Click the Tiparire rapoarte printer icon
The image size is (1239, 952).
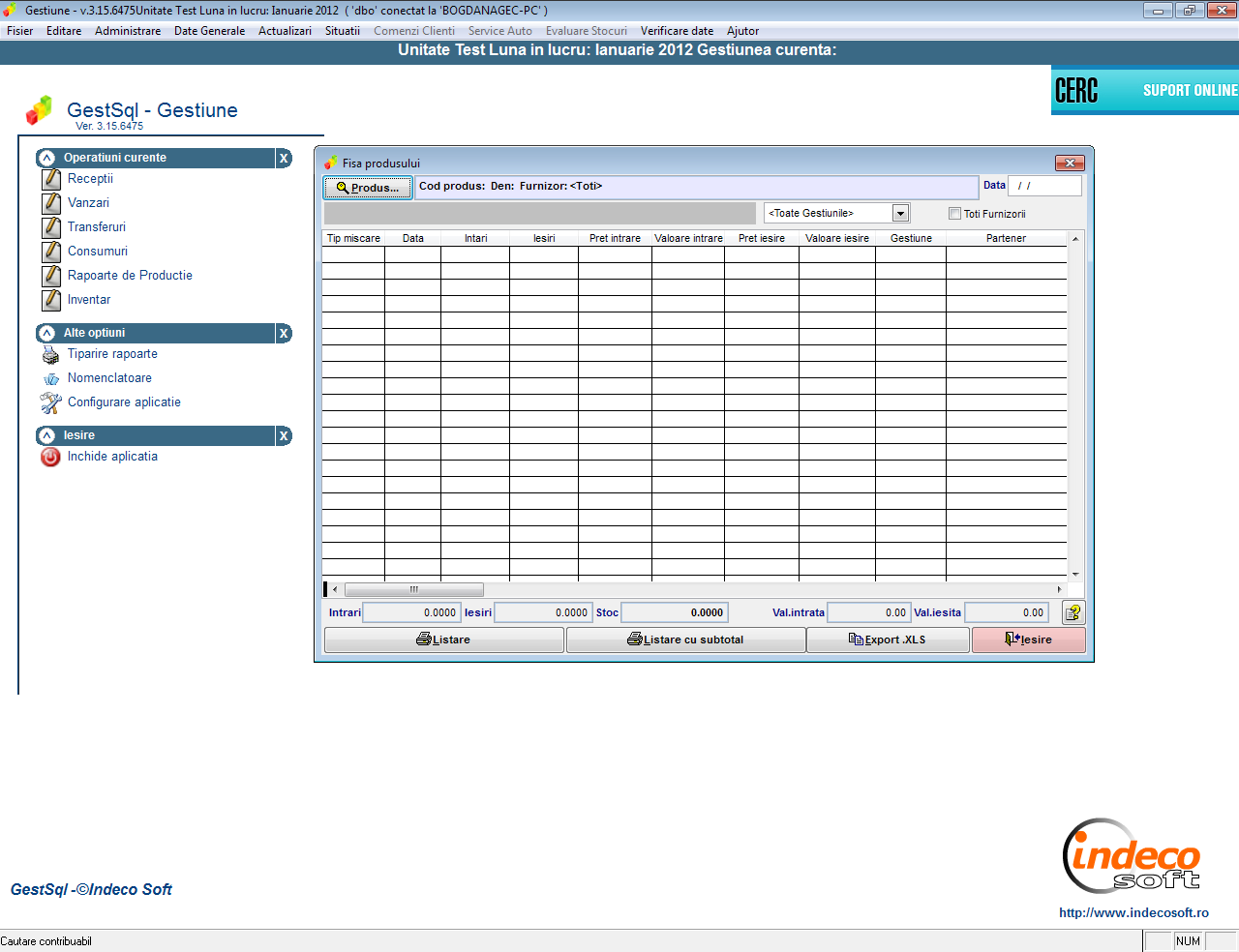[x=51, y=355]
